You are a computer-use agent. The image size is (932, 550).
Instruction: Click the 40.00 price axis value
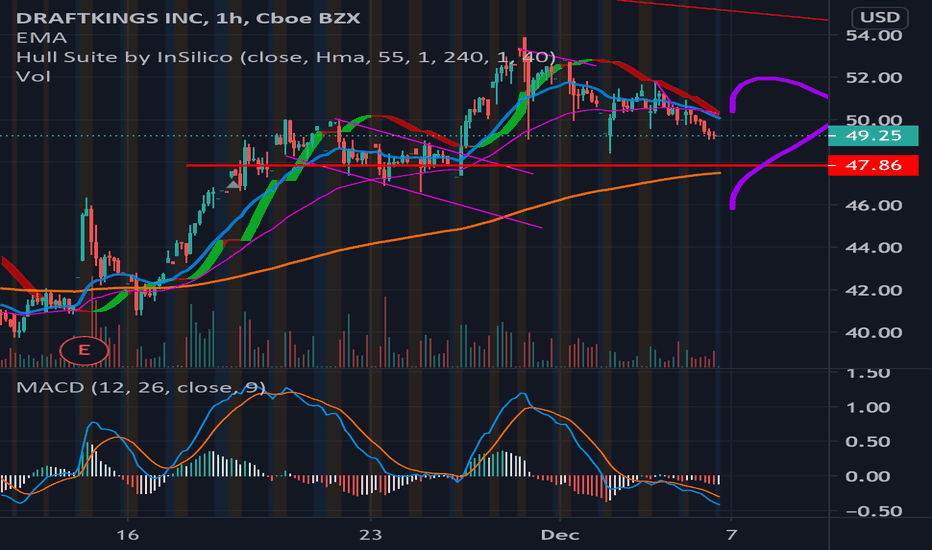click(873, 332)
